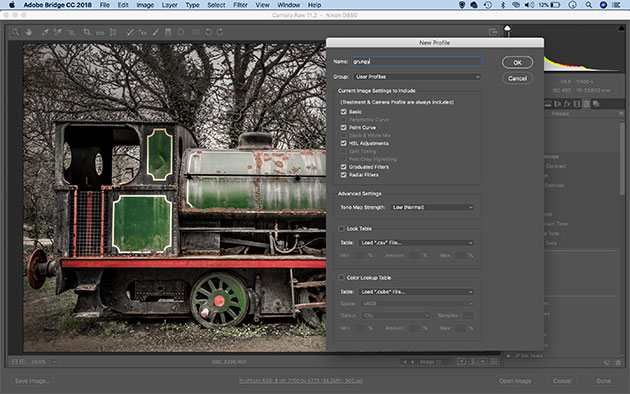The height and width of the screenshot is (394, 630).
Task: Open the Presets panel flyout menu
Action: pyautogui.click(x=622, y=114)
